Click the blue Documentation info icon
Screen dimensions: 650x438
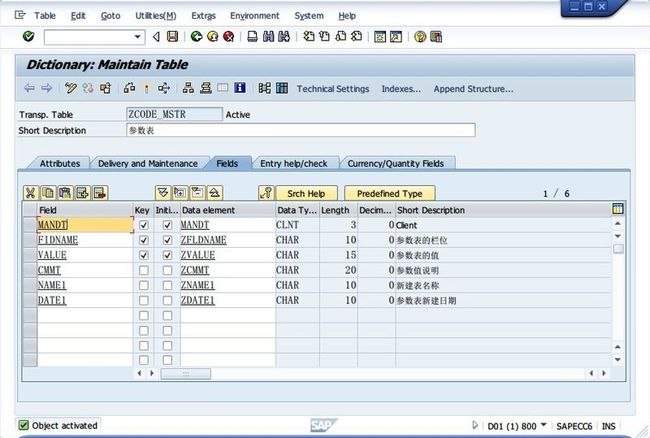[240, 88]
